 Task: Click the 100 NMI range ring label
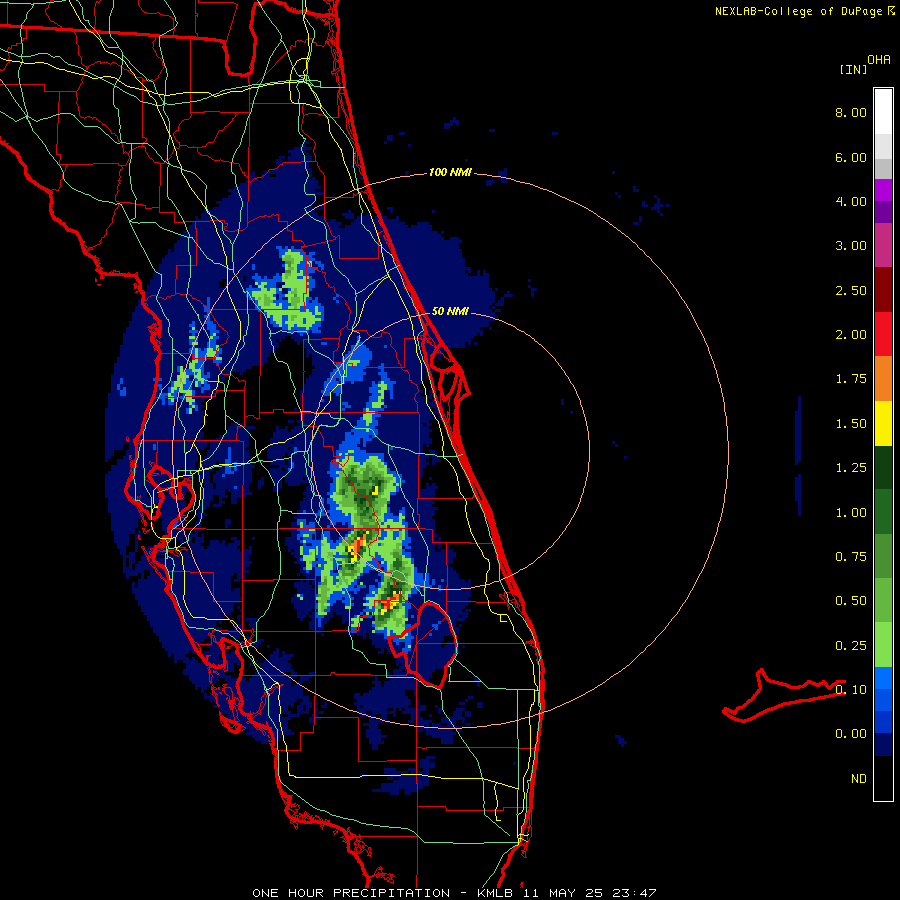click(450, 172)
